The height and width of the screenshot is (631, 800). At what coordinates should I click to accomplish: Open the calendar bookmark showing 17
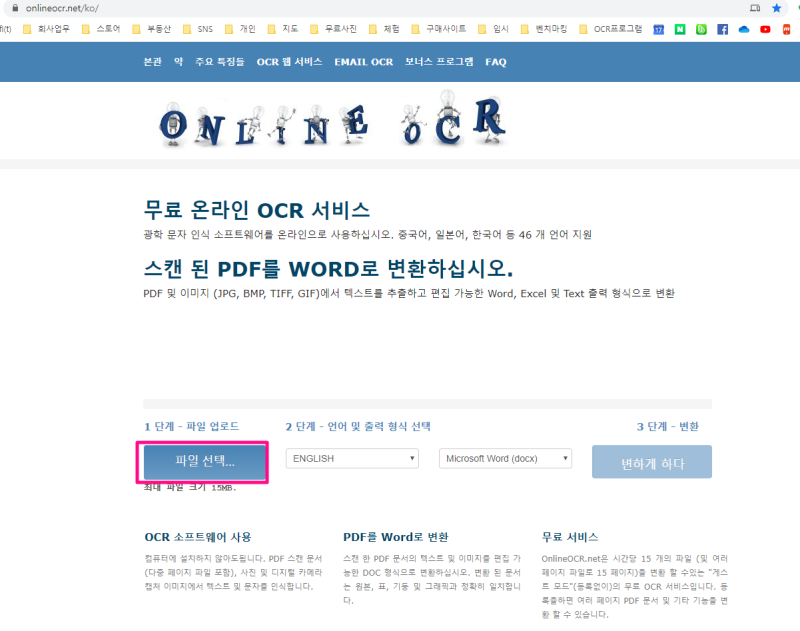[659, 30]
